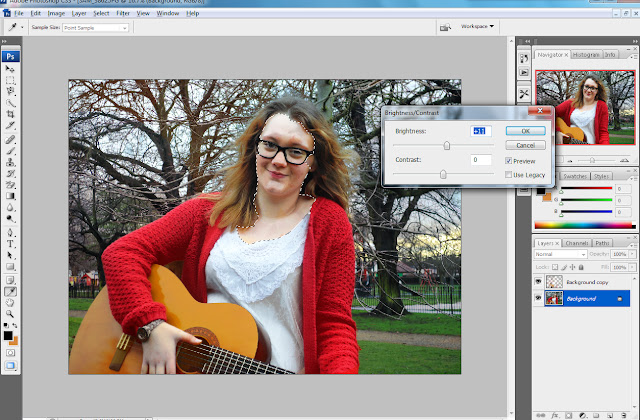
Task: Select the Brush tool
Action: coord(10,151)
